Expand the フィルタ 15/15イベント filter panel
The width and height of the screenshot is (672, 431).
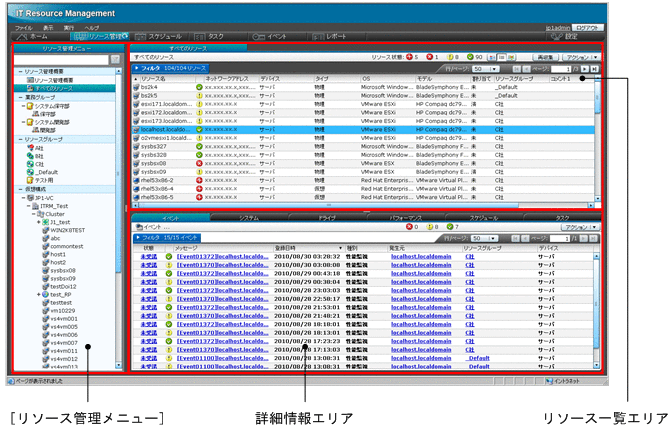[166, 238]
